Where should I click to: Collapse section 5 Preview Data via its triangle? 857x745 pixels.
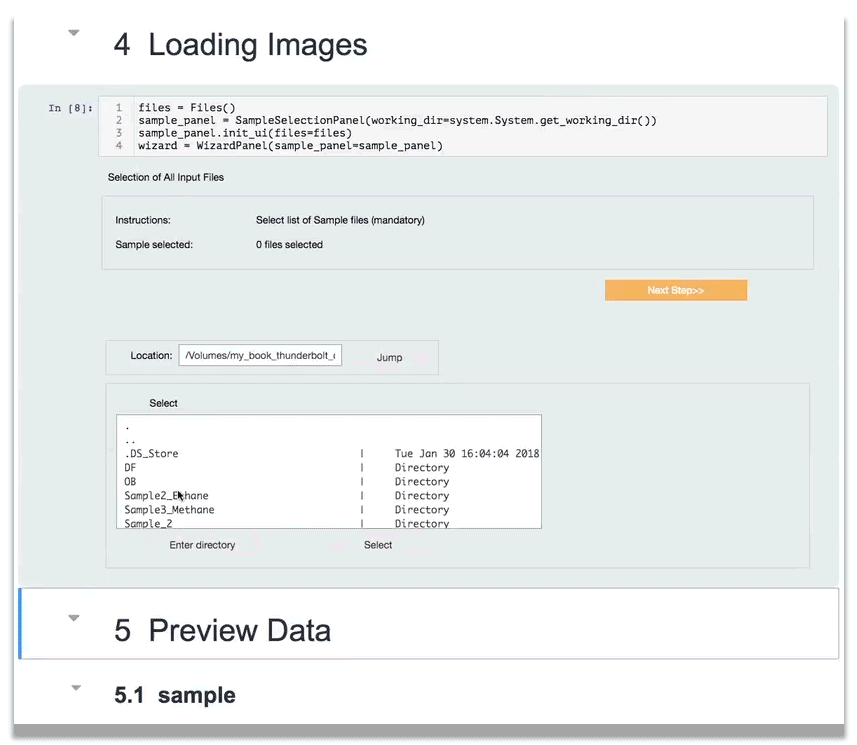[x=73, y=617]
